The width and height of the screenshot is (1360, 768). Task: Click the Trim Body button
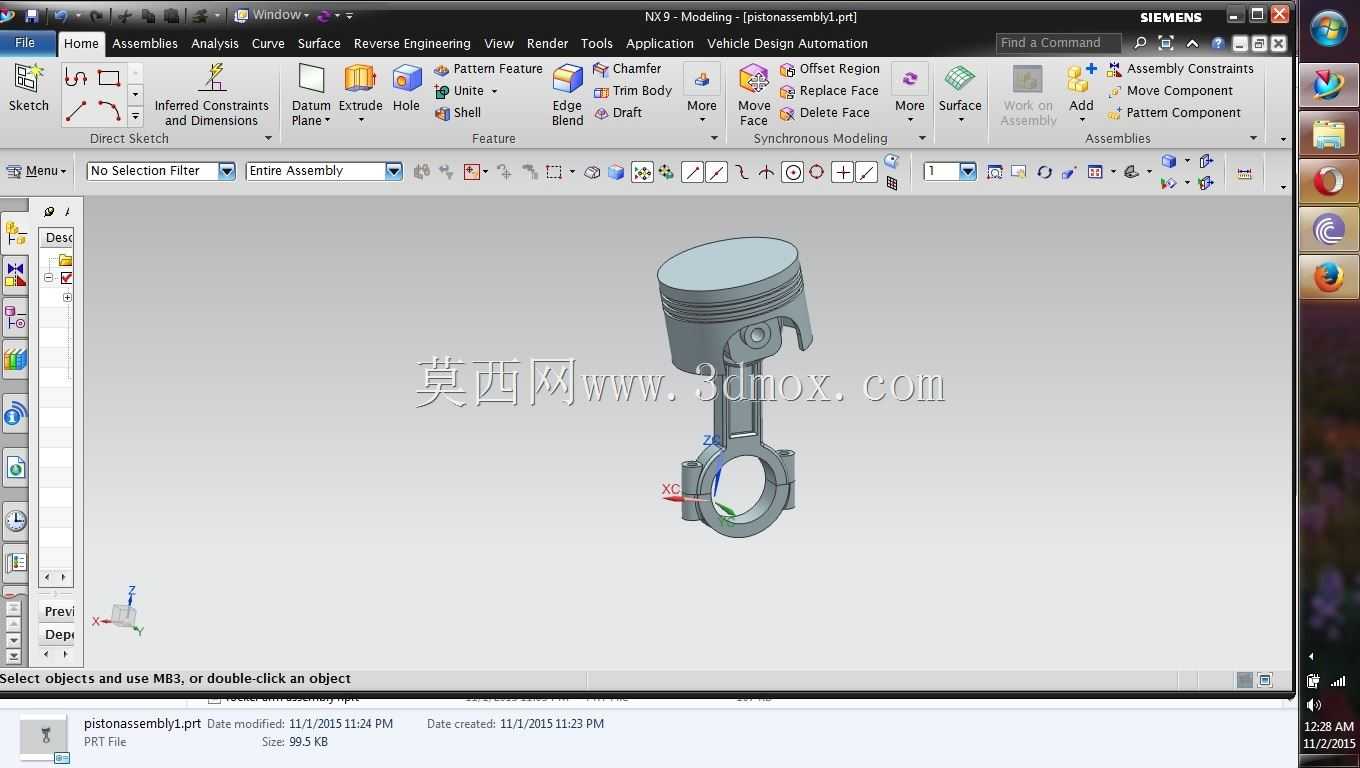point(632,91)
